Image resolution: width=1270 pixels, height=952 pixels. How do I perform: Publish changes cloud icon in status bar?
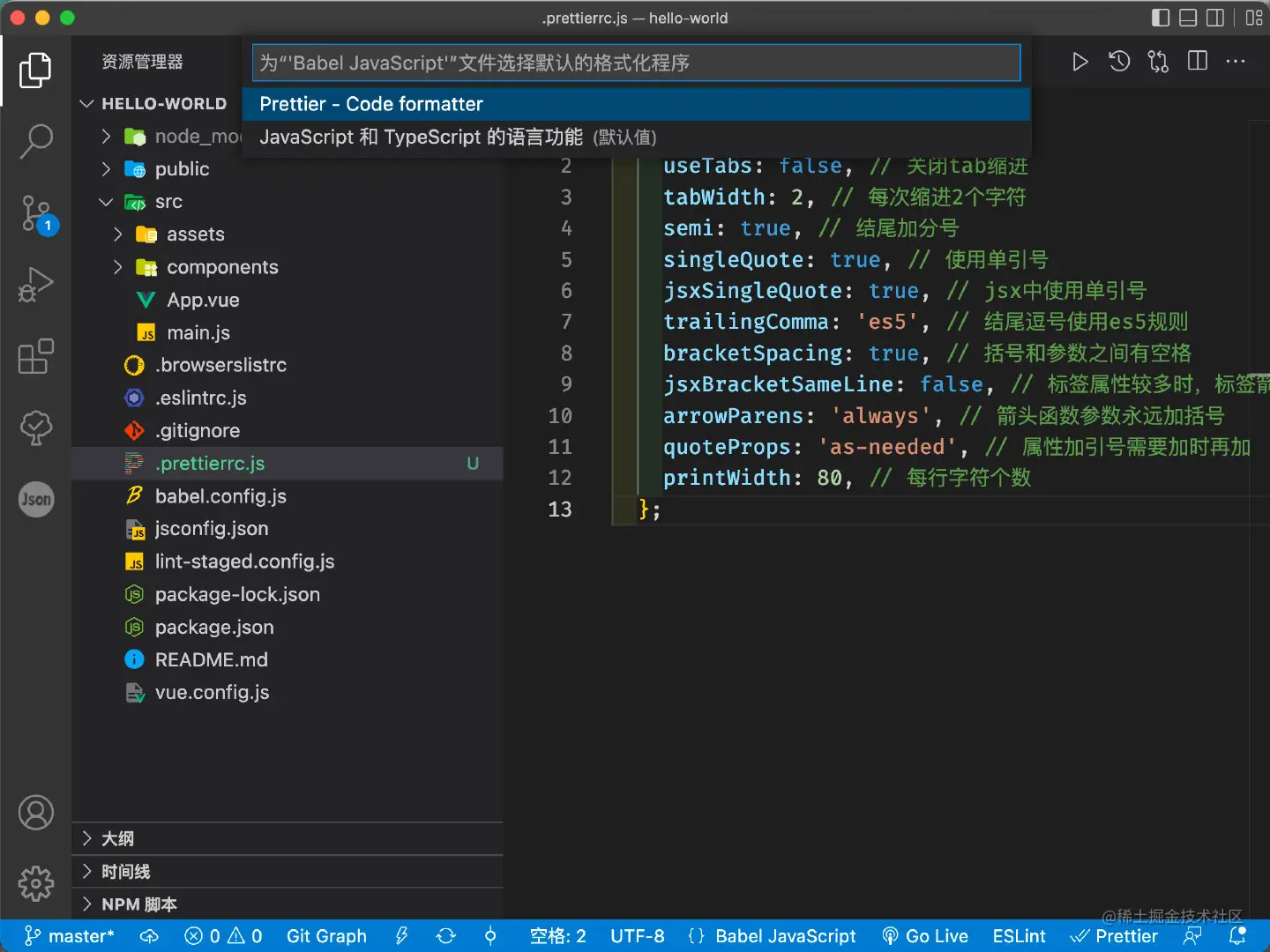[x=150, y=936]
